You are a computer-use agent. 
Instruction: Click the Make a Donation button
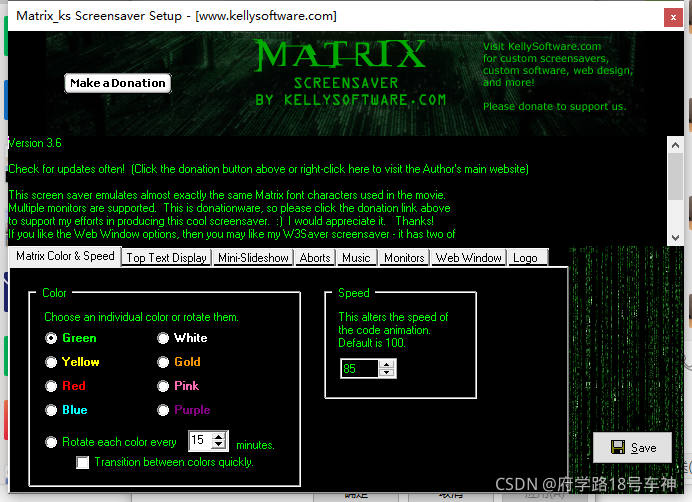point(118,83)
